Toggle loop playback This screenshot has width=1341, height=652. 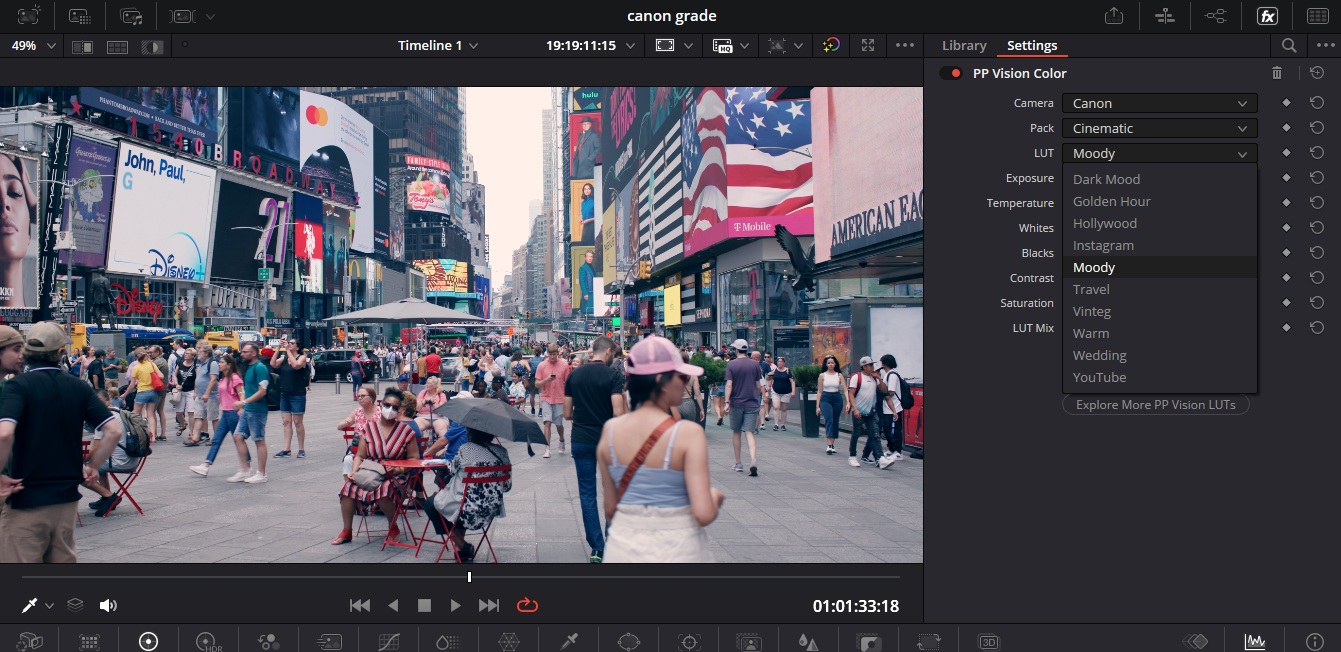click(x=527, y=605)
